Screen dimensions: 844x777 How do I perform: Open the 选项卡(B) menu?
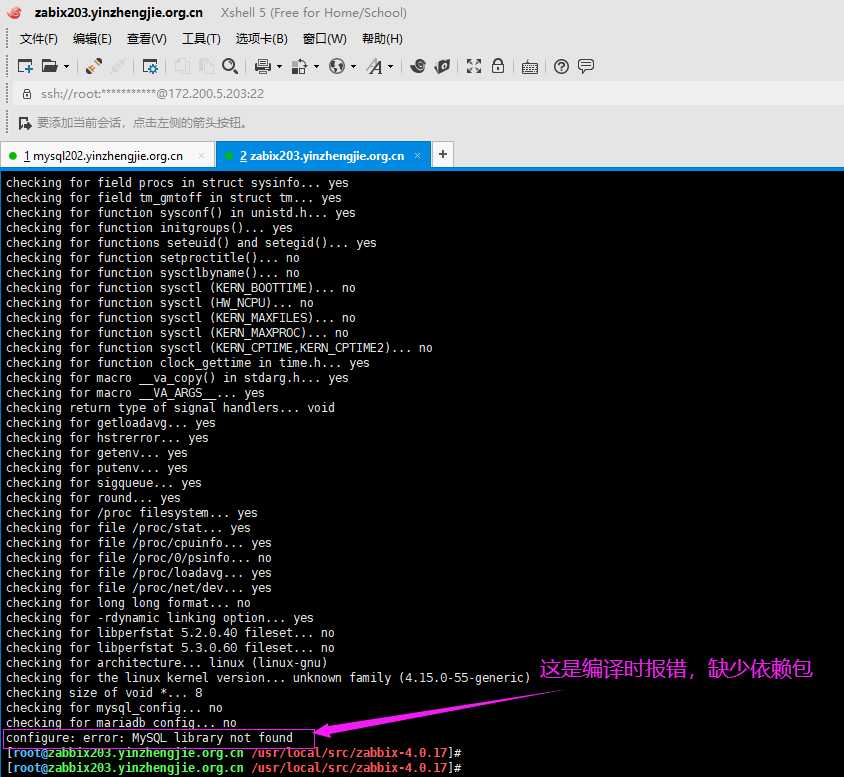coord(262,39)
